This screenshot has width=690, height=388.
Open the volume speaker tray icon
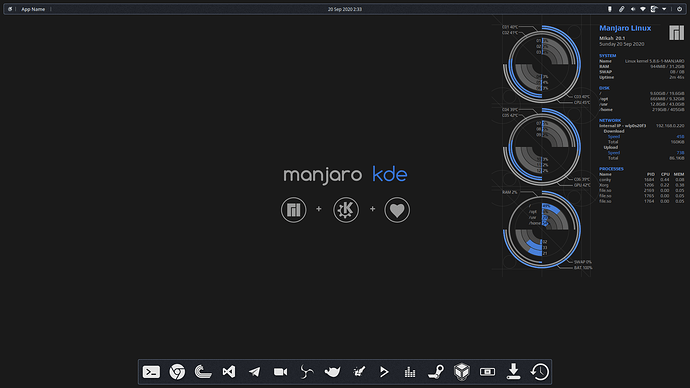click(633, 9)
